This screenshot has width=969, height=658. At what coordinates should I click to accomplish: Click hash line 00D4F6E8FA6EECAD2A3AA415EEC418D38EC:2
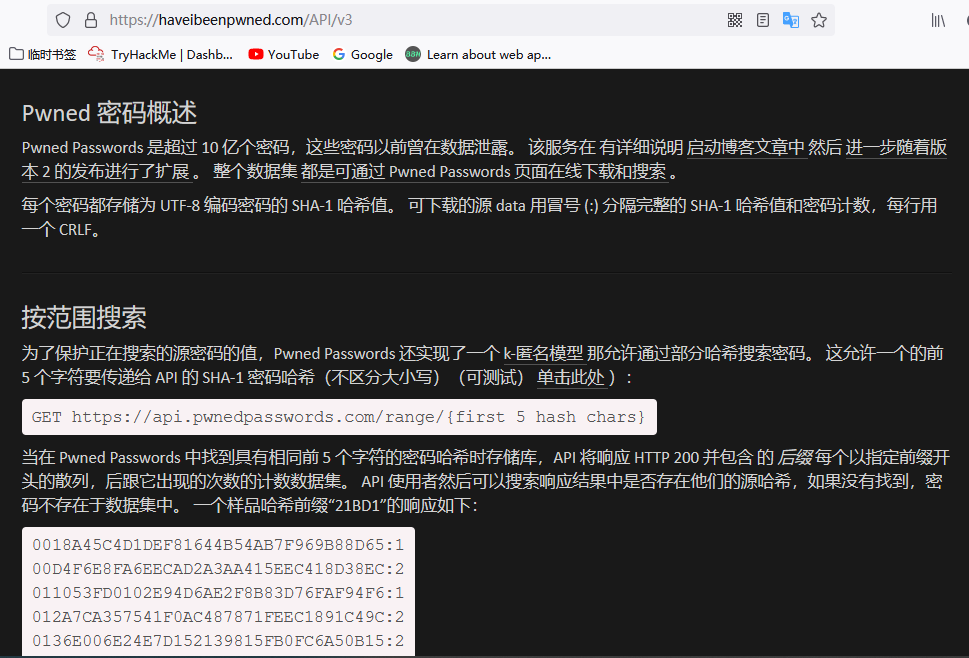(x=218, y=569)
